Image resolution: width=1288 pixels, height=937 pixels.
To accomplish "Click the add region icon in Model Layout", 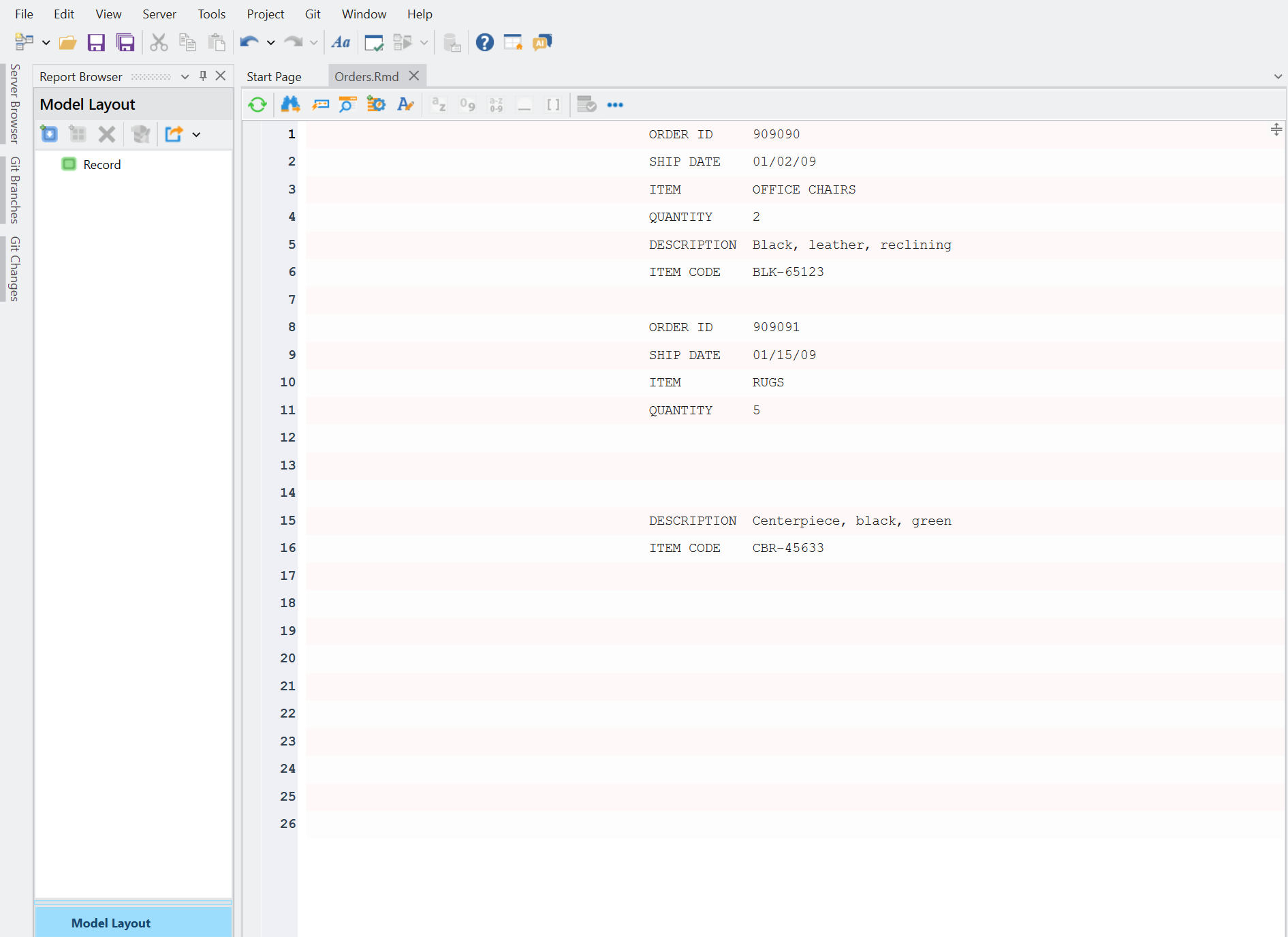I will click(x=49, y=134).
